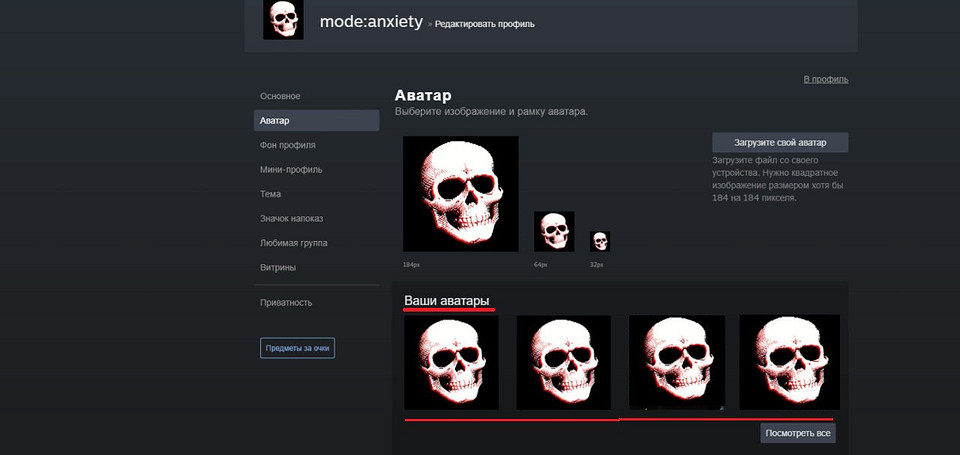
Task: Open the Тема settings section
Action: pos(270,194)
